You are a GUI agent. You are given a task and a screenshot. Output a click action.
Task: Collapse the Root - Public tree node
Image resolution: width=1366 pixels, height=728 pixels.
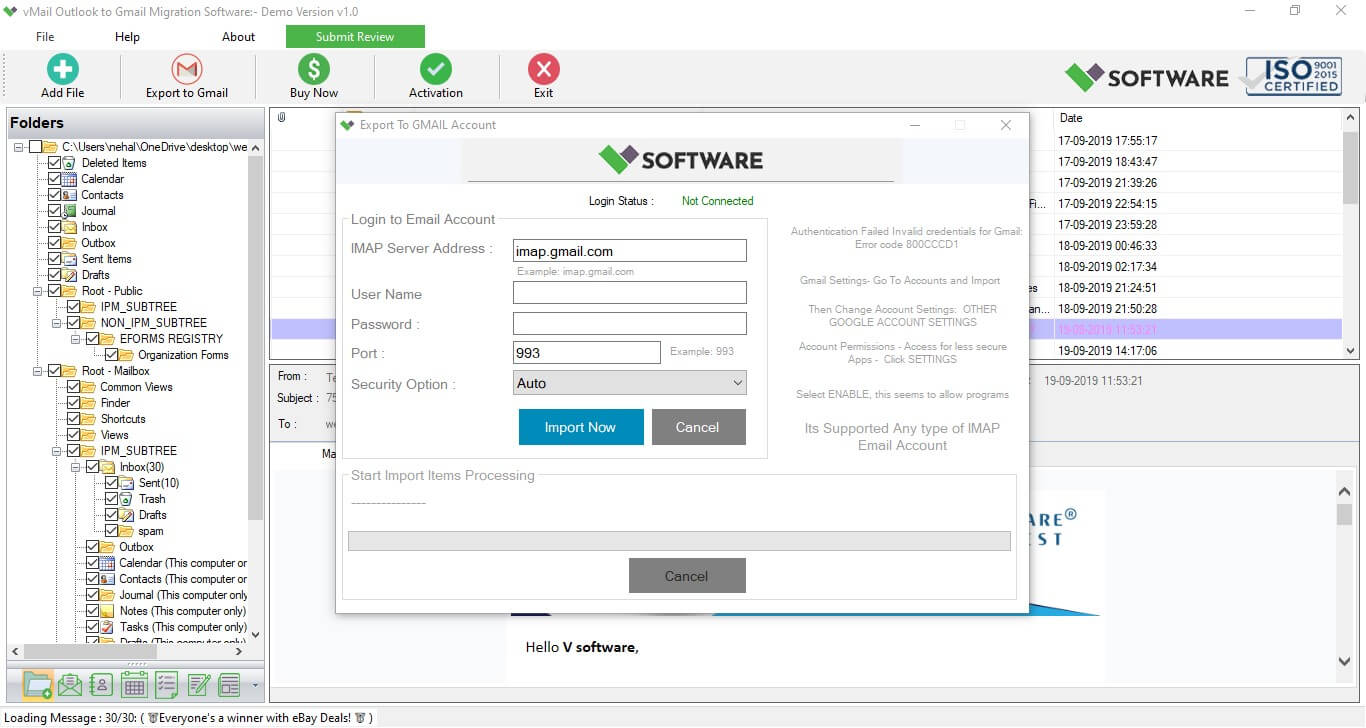click(x=37, y=290)
